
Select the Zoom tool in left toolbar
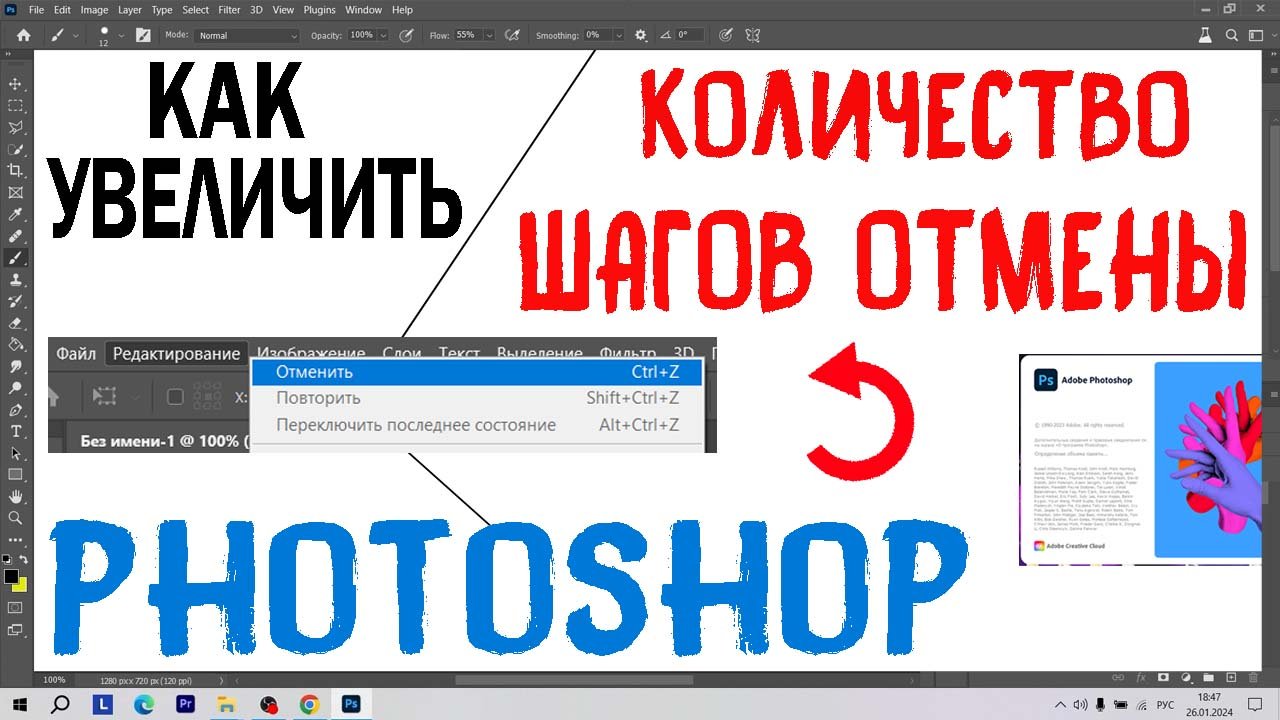point(15,518)
